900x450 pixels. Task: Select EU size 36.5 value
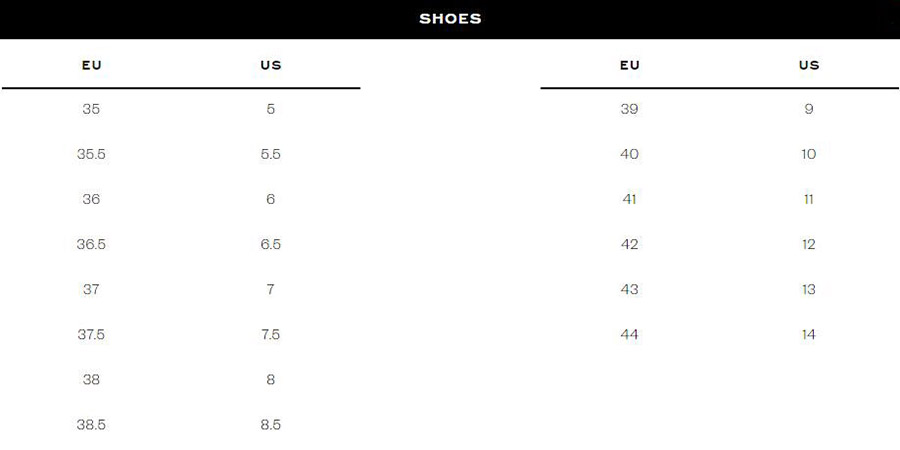(91, 245)
